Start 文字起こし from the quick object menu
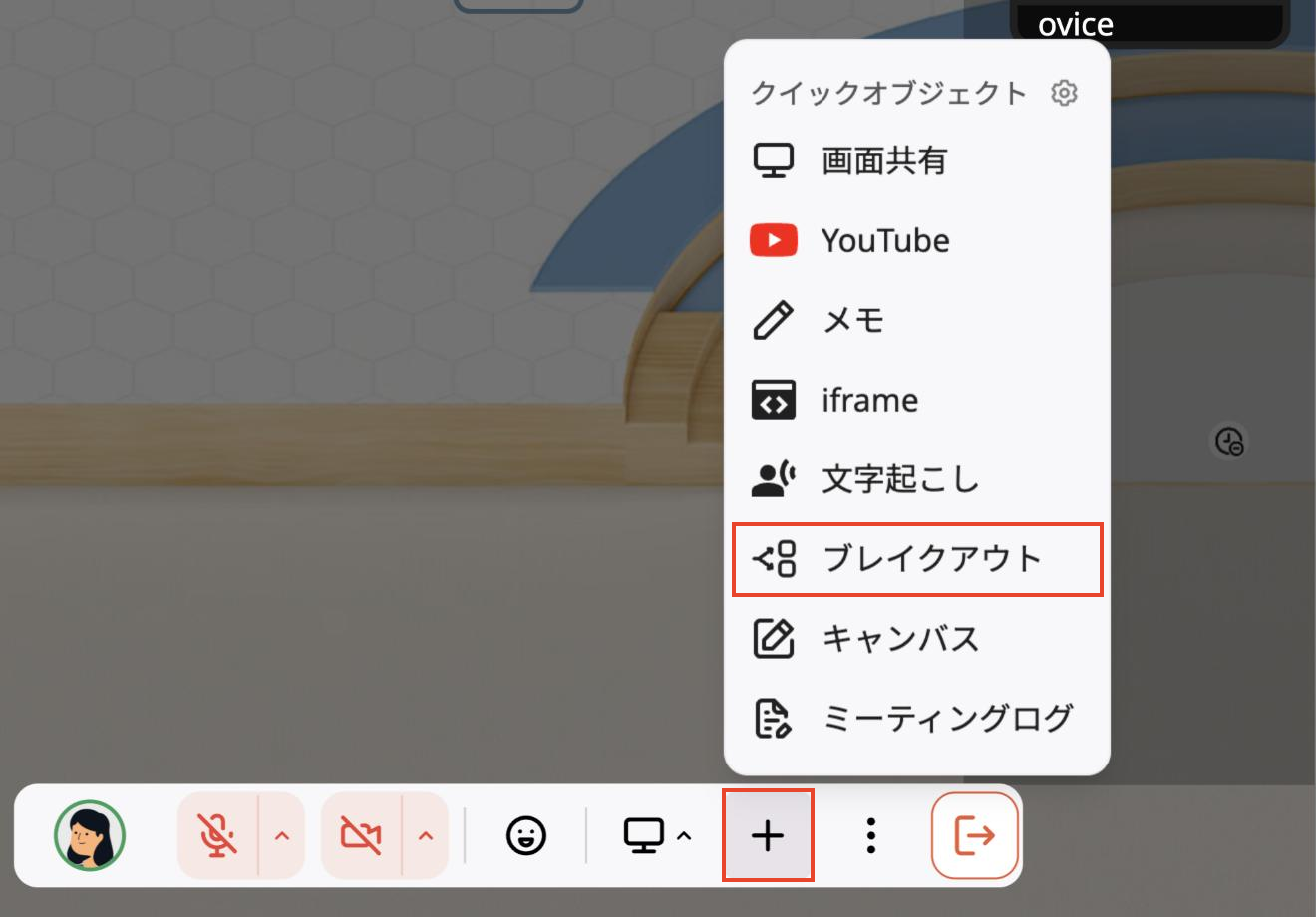The width and height of the screenshot is (1316, 917). 916,479
